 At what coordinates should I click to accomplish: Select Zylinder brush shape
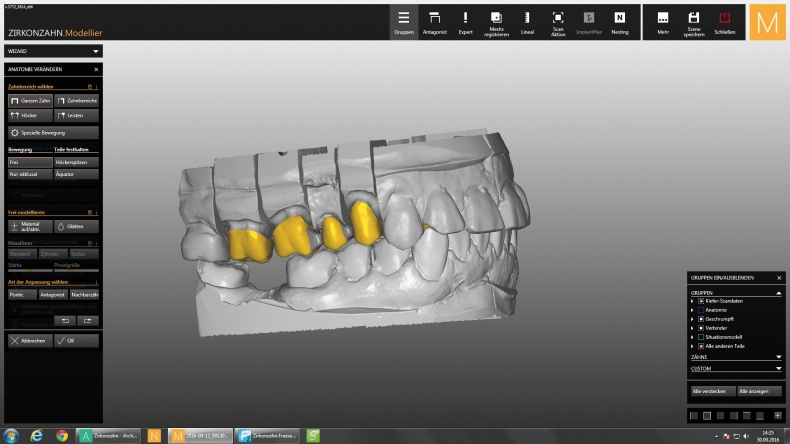point(53,254)
